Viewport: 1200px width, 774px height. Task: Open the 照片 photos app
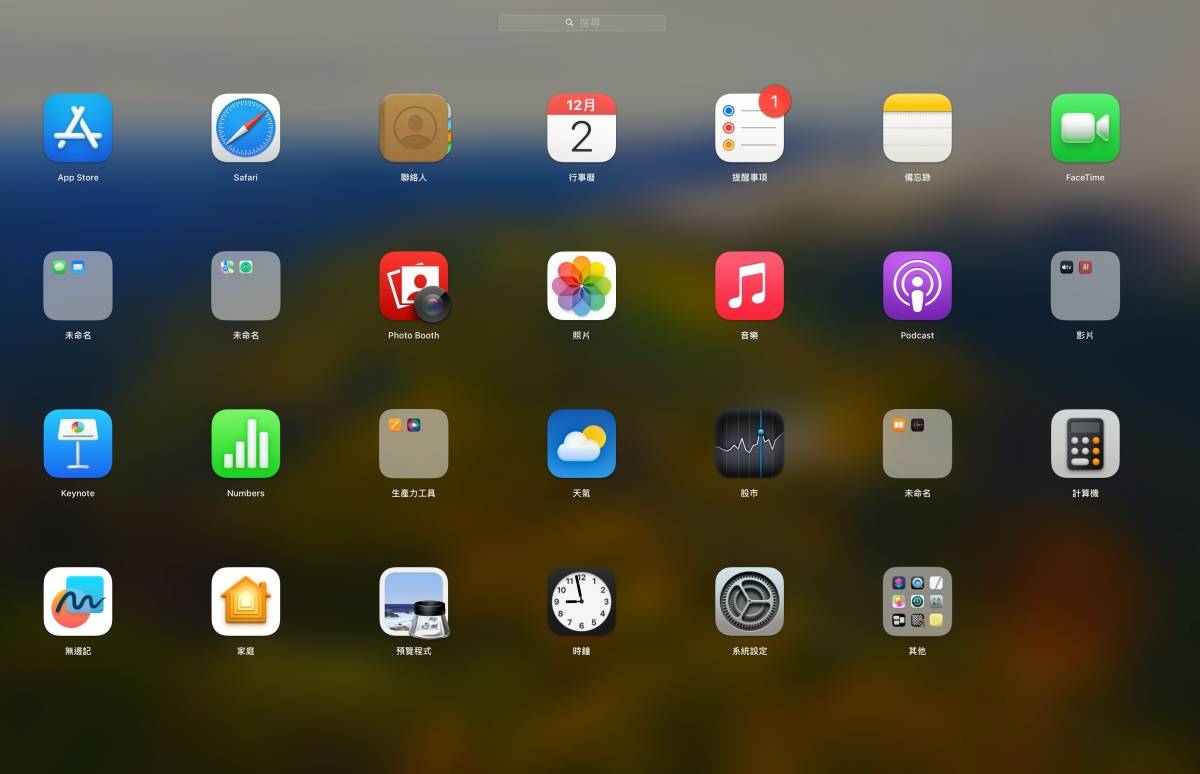coord(582,286)
